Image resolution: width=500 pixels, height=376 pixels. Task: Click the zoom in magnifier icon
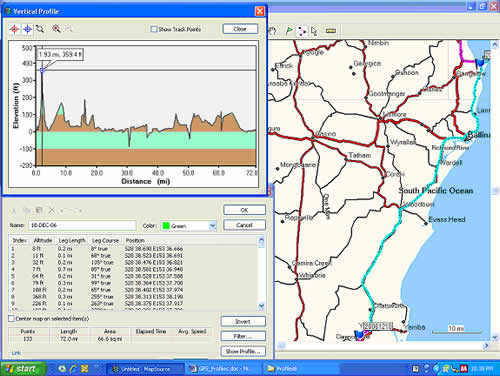pos(56,29)
